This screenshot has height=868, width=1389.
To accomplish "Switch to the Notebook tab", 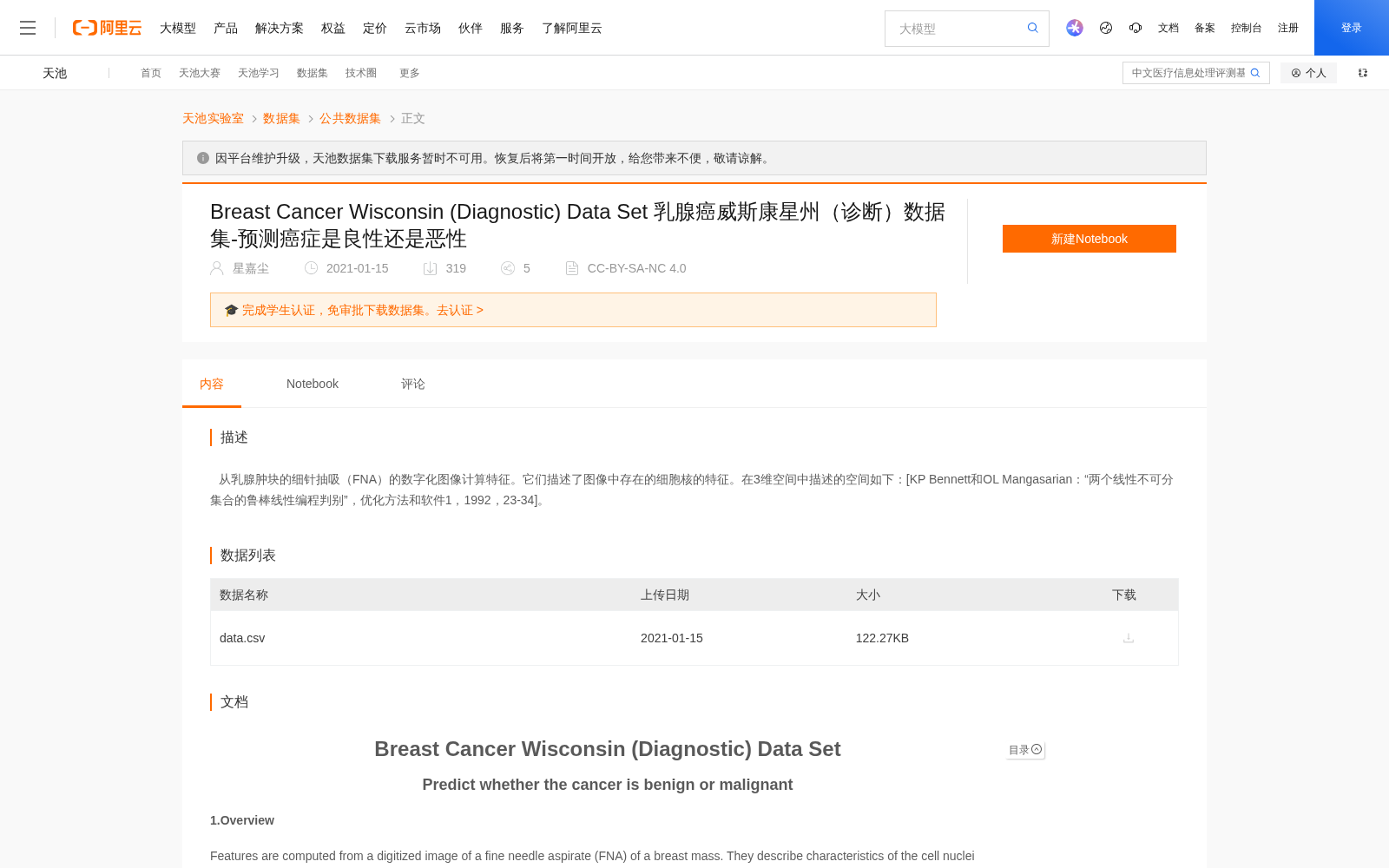I will pos(313,384).
